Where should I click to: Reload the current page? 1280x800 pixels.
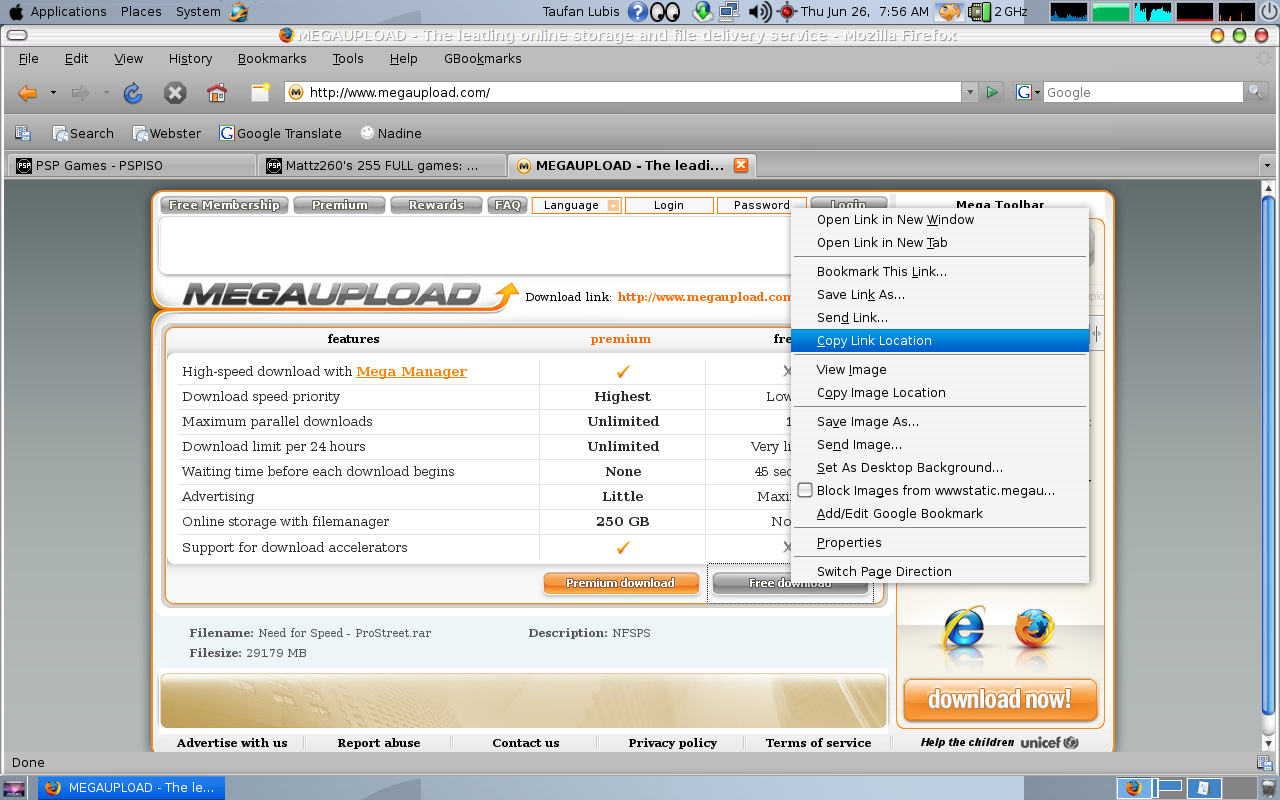pos(132,93)
